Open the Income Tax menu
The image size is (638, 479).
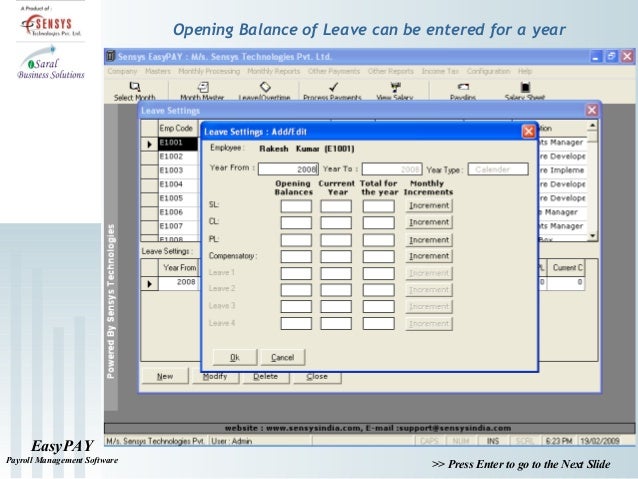tap(440, 71)
